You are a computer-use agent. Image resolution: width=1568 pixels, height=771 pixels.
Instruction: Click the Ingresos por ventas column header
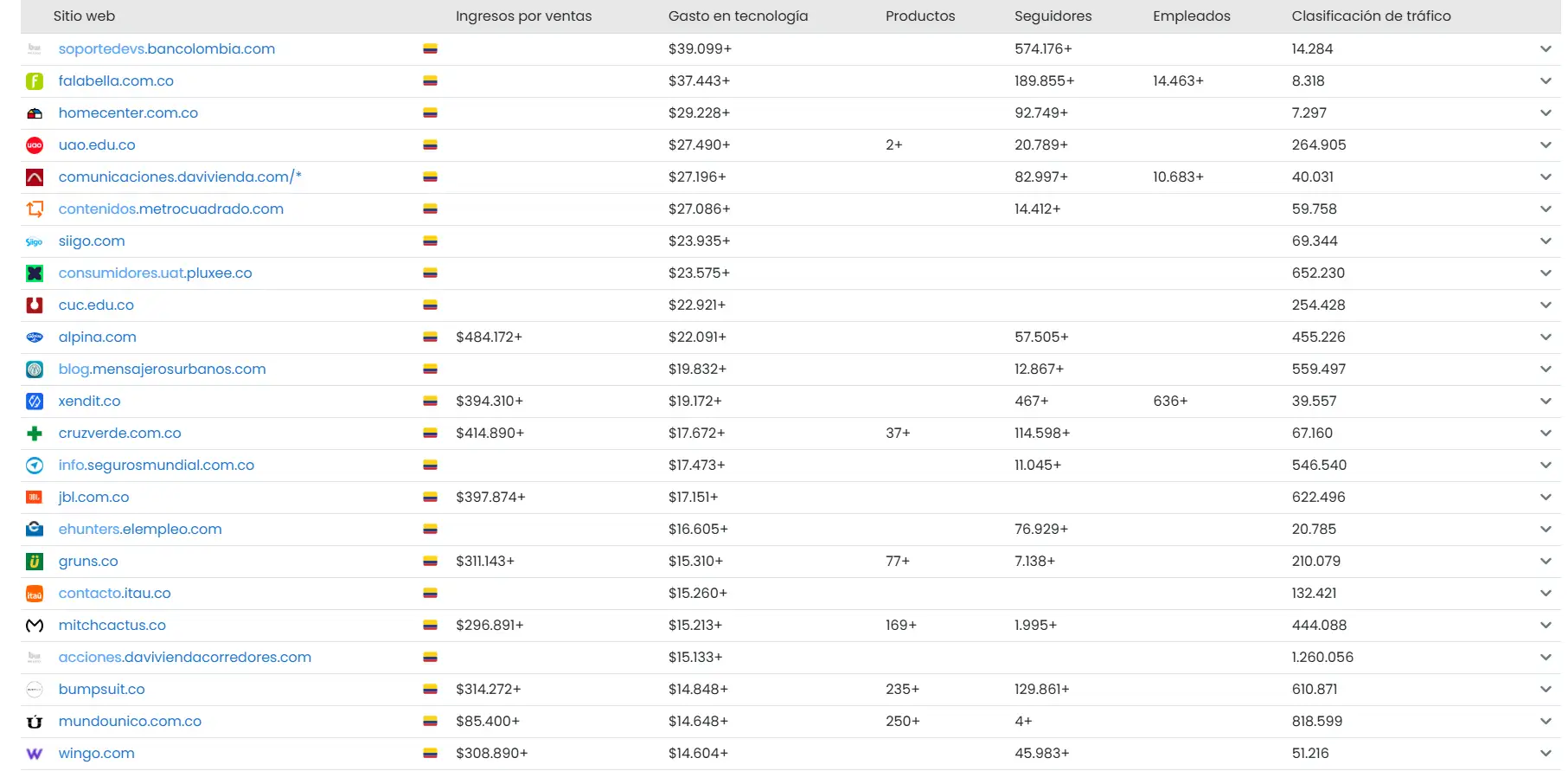(523, 16)
